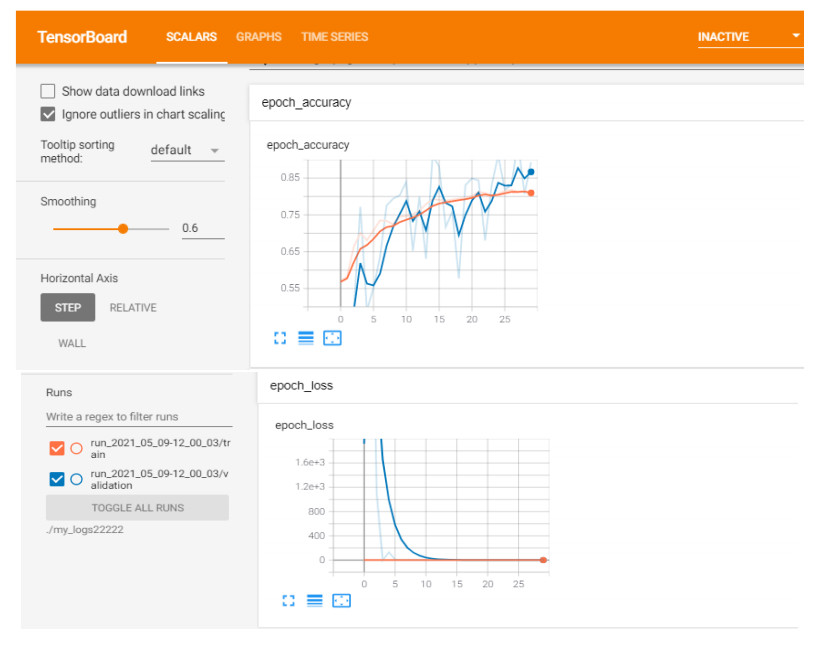Screen dimensions: 822x649
Task: Click the orange radio circle for train run
Action: (77, 448)
